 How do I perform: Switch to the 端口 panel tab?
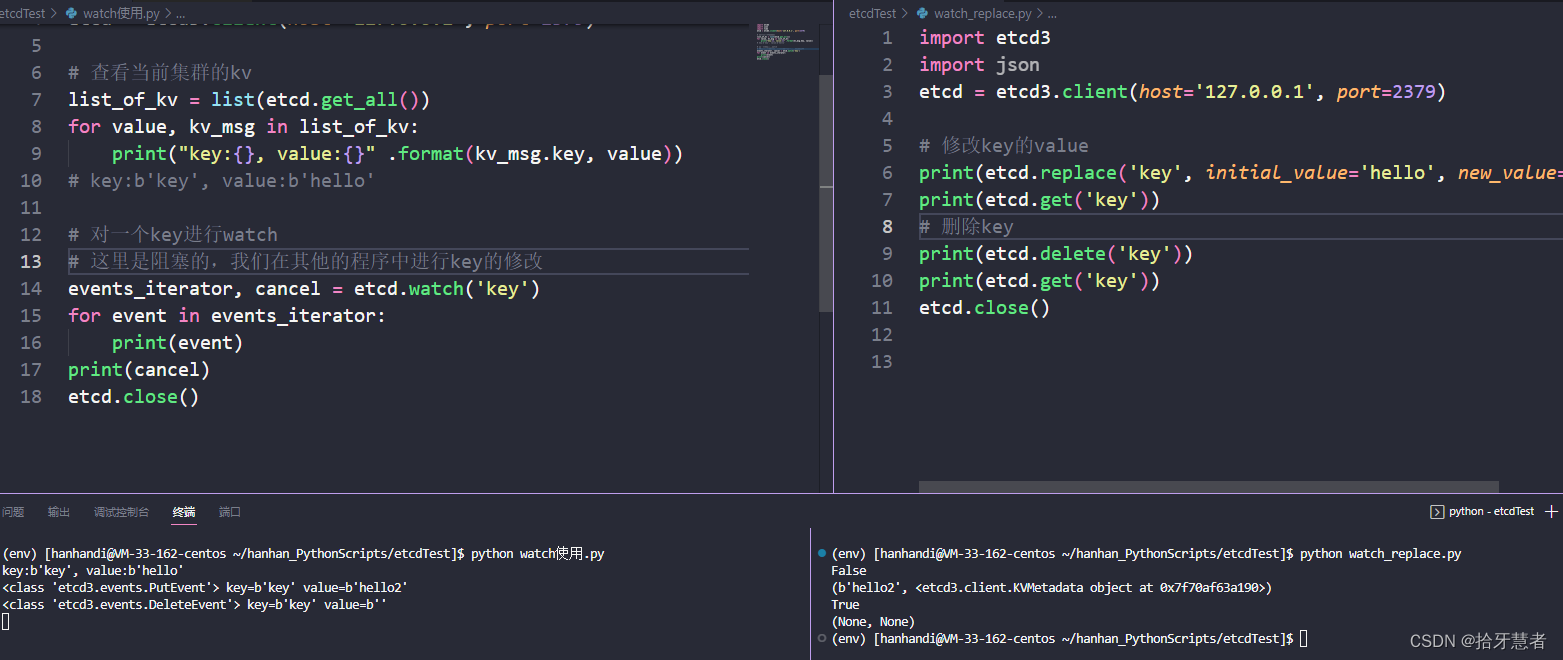pyautogui.click(x=230, y=512)
